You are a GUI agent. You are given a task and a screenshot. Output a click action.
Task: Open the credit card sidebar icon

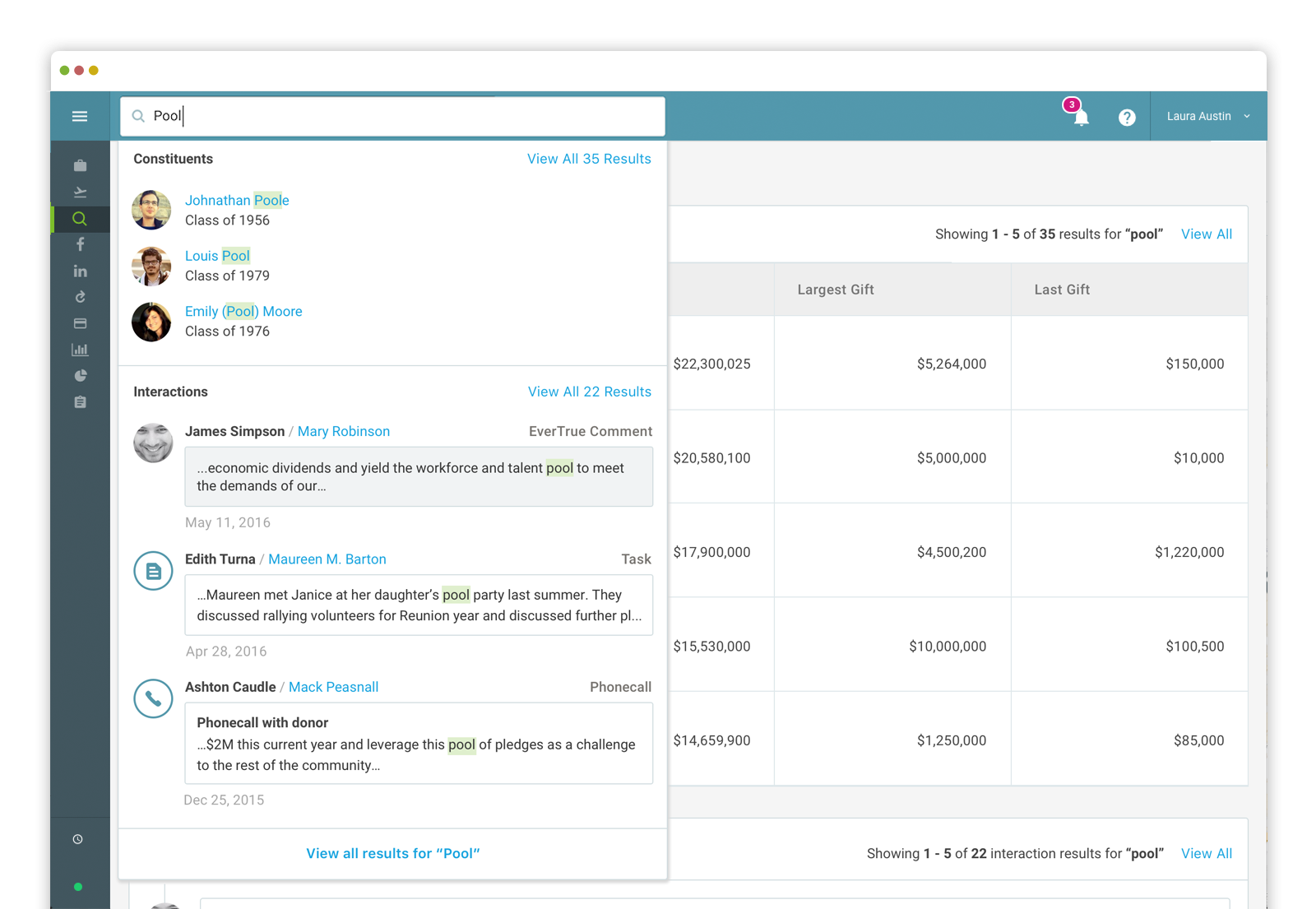pos(80,323)
